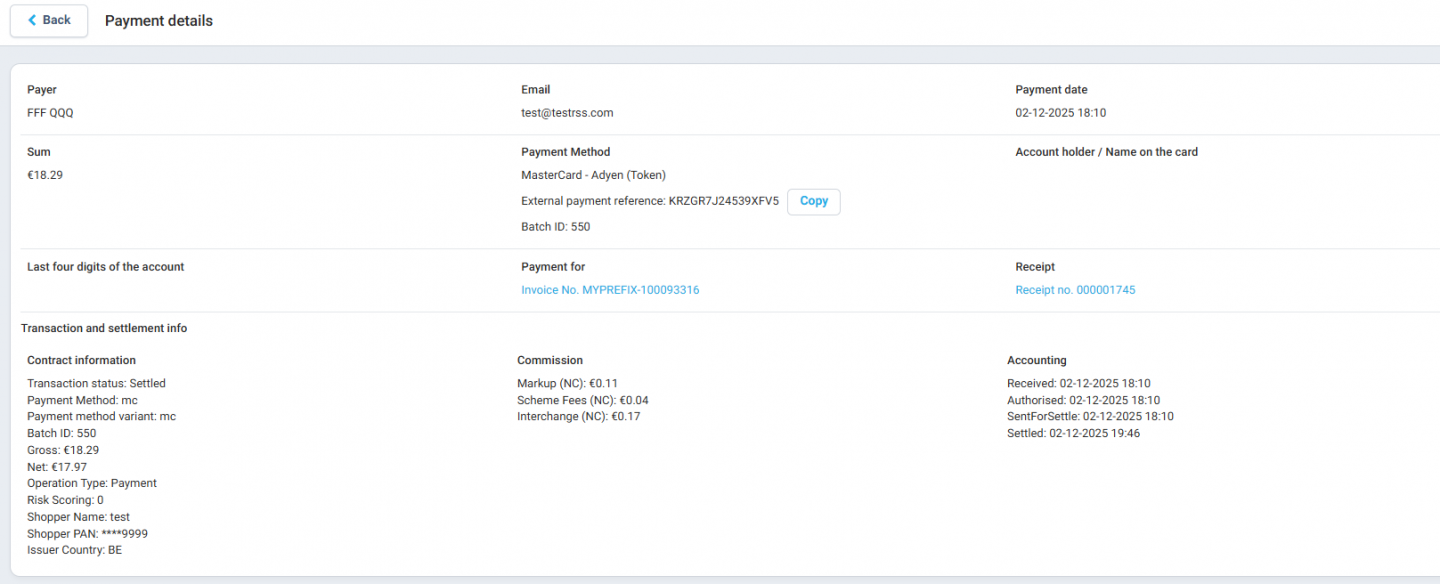Click the Net: €17.97 line
The height and width of the screenshot is (584, 1440).
(57, 467)
